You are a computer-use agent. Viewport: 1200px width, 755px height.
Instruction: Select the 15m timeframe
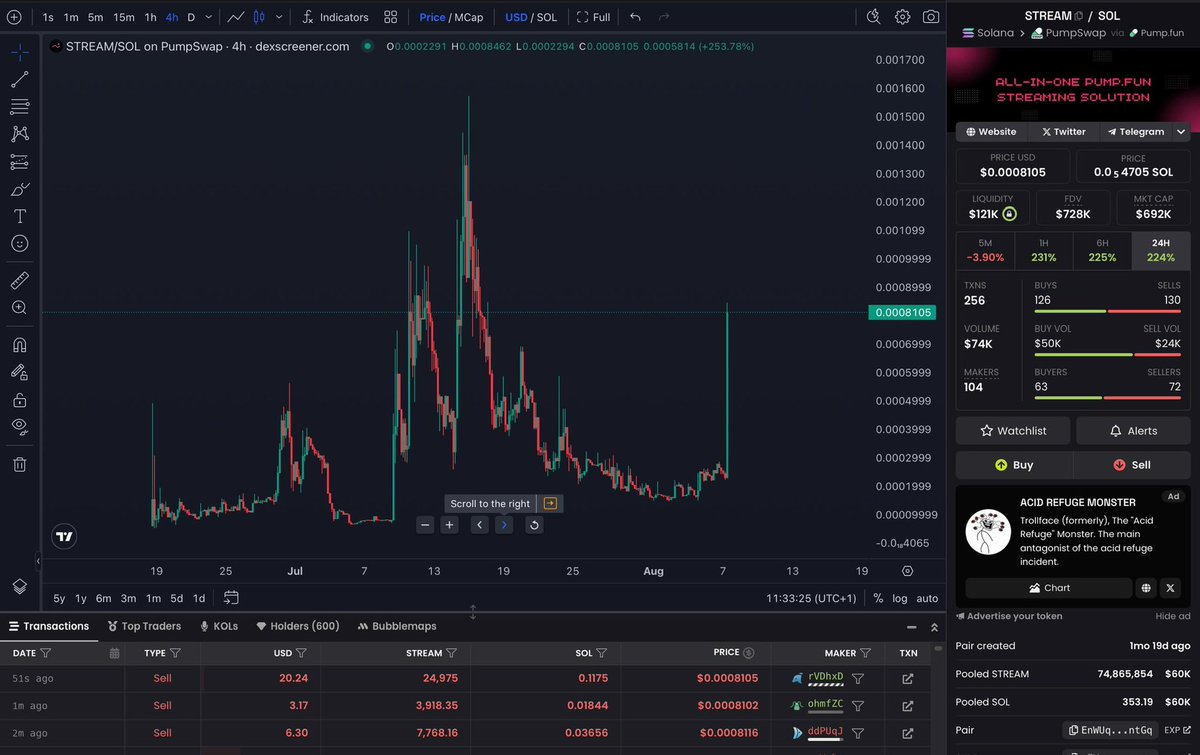124,17
